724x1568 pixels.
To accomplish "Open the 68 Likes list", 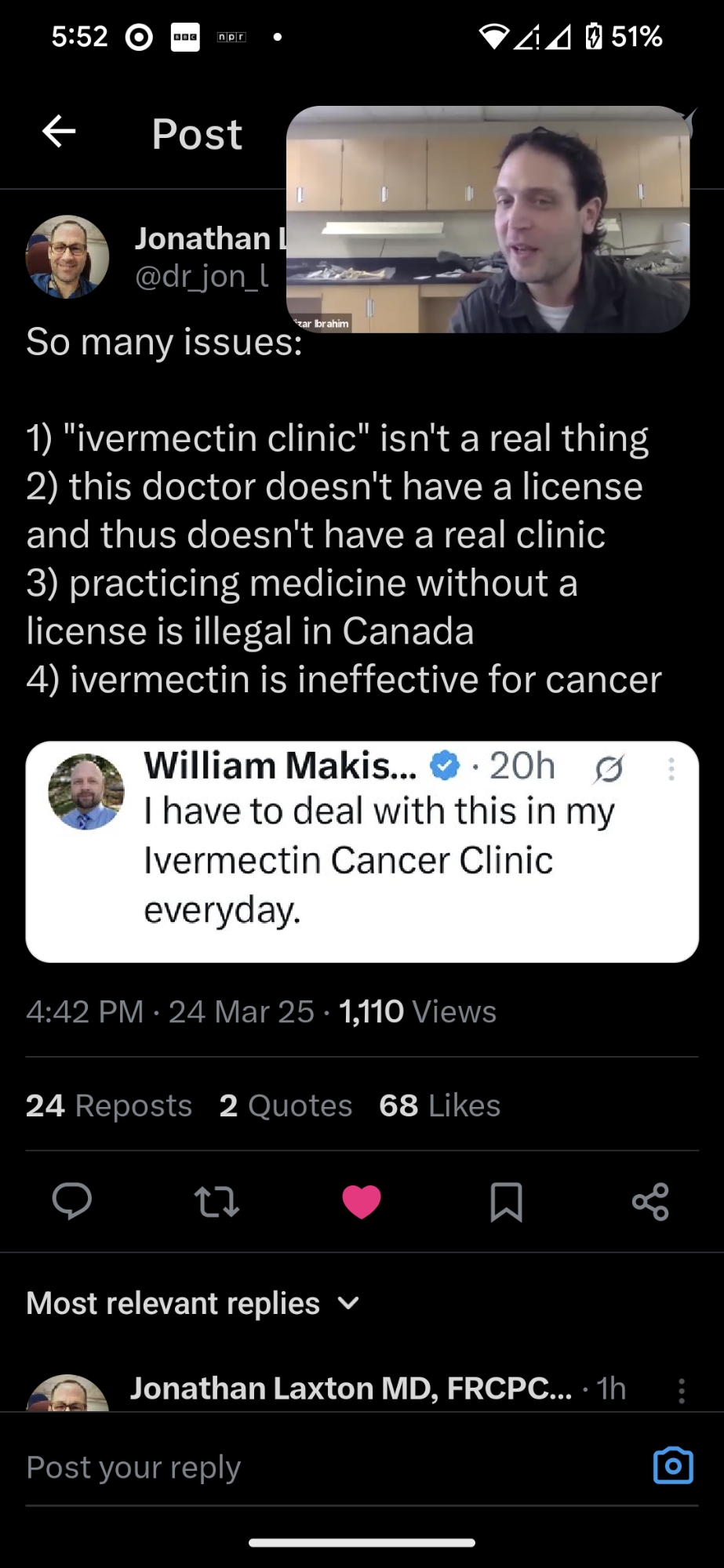I will point(439,1105).
